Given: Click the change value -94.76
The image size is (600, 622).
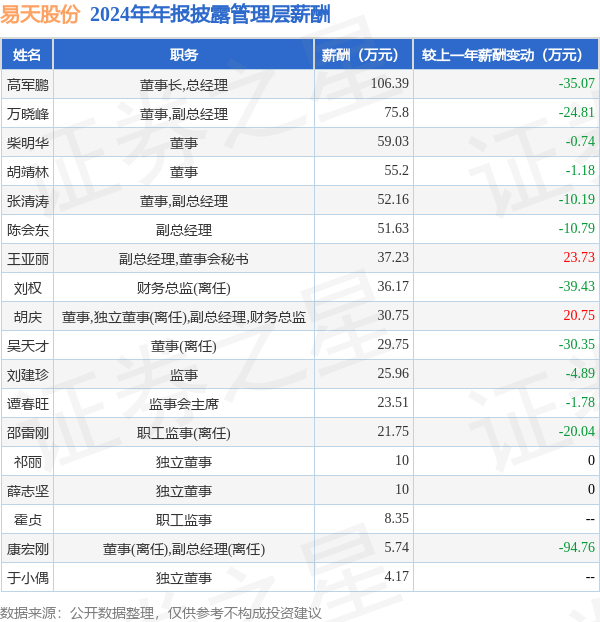Looking at the screenshot, I should click(x=577, y=547).
